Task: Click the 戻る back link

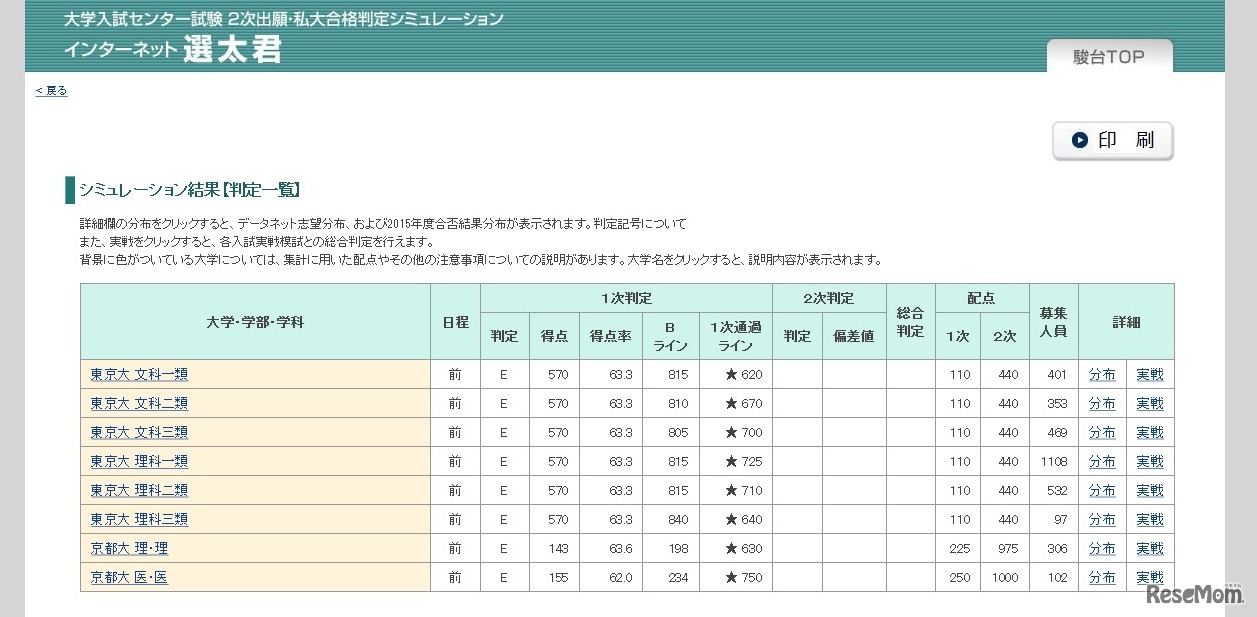Action: point(51,91)
